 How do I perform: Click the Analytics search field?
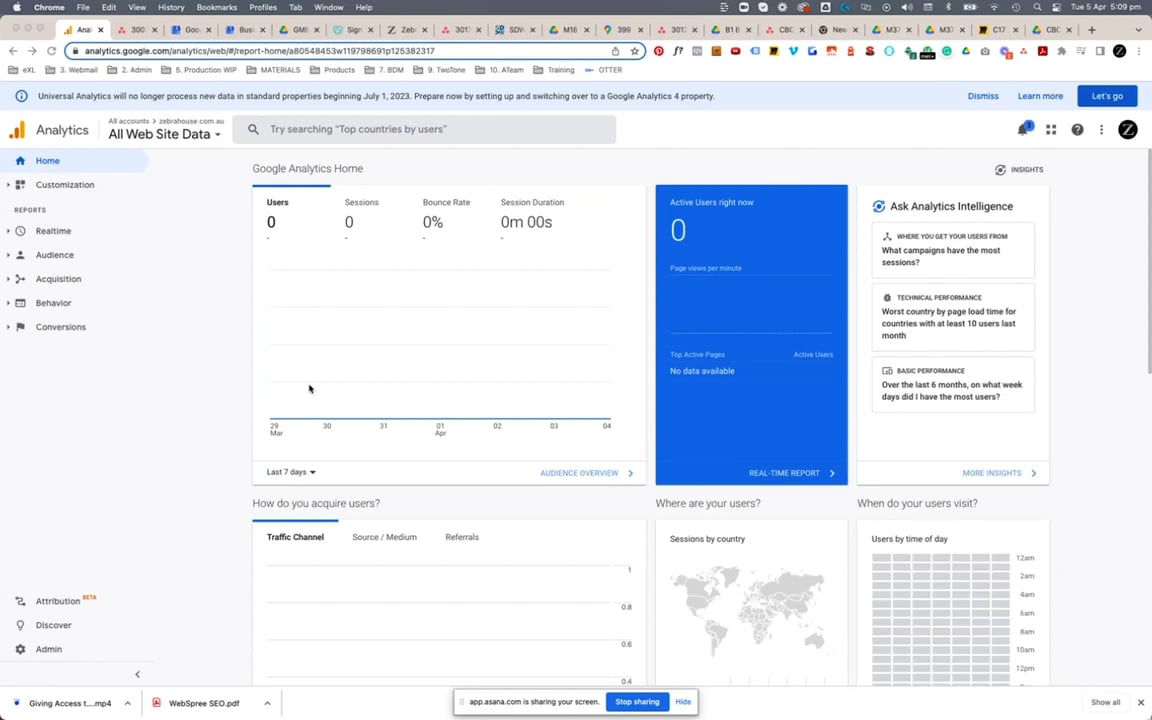[x=424, y=129]
